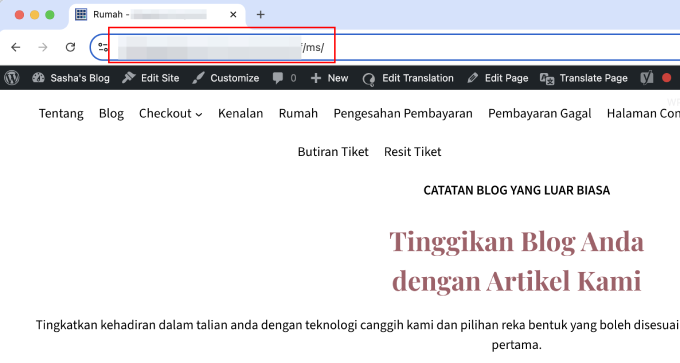Viewport: 680px width, 363px height.
Task: Click Translate Page in the admin bar
Action: coord(584,78)
